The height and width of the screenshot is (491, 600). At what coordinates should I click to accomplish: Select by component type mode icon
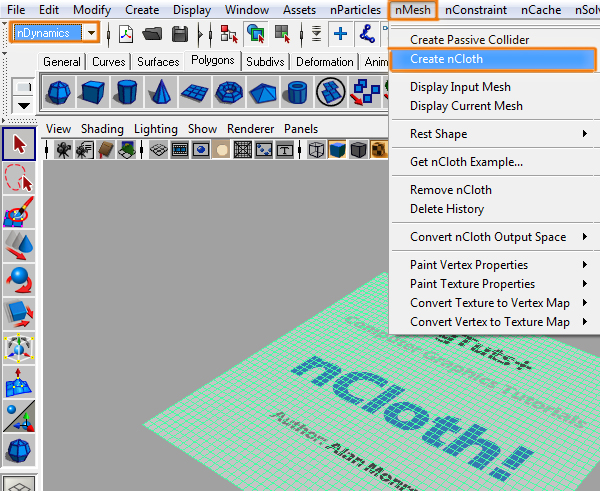click(x=282, y=34)
